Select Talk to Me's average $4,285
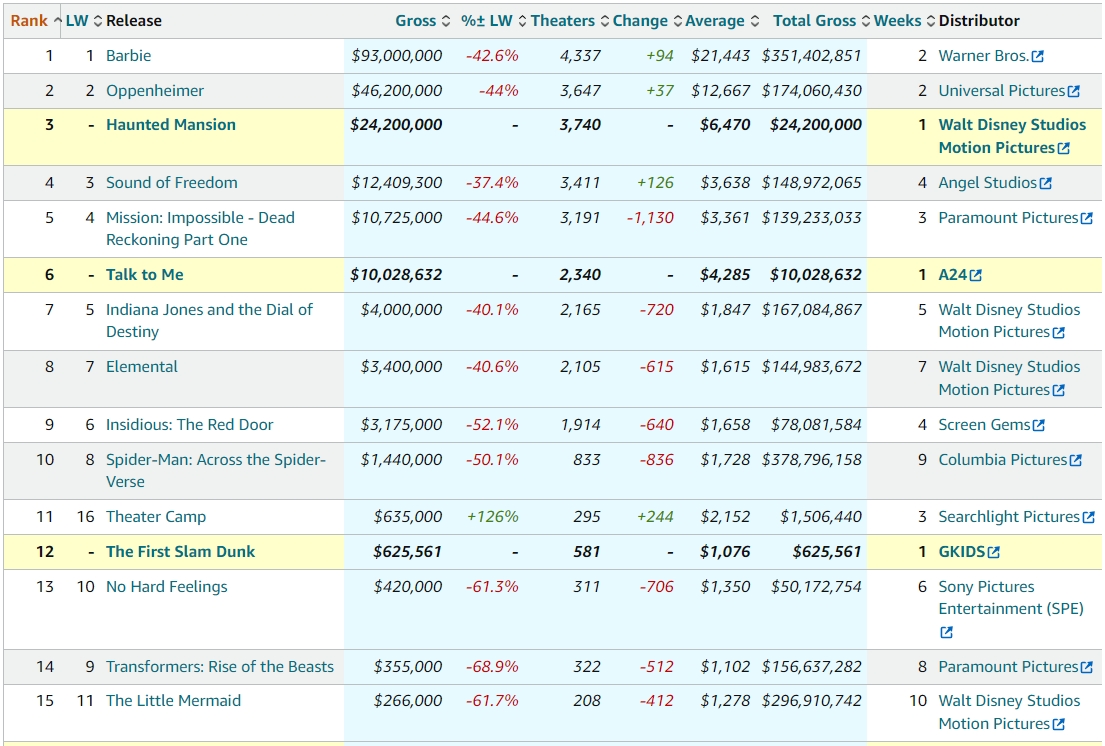This screenshot has height=746, width=1105. click(x=725, y=275)
